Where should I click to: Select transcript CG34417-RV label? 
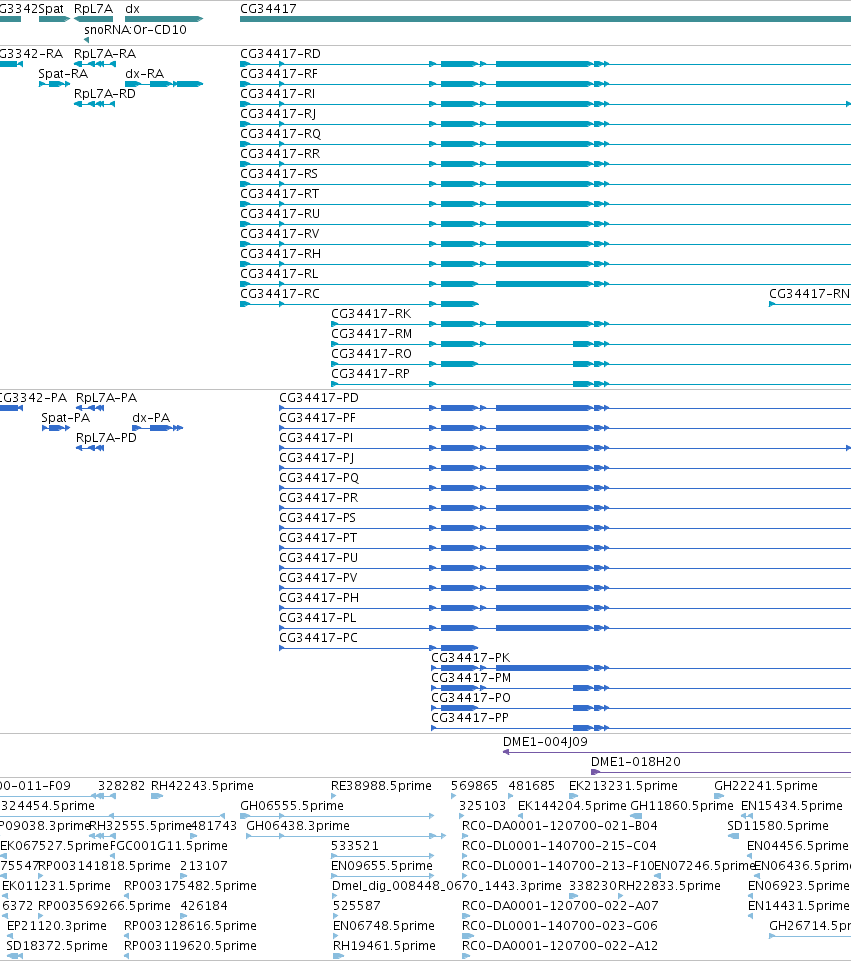click(x=279, y=234)
